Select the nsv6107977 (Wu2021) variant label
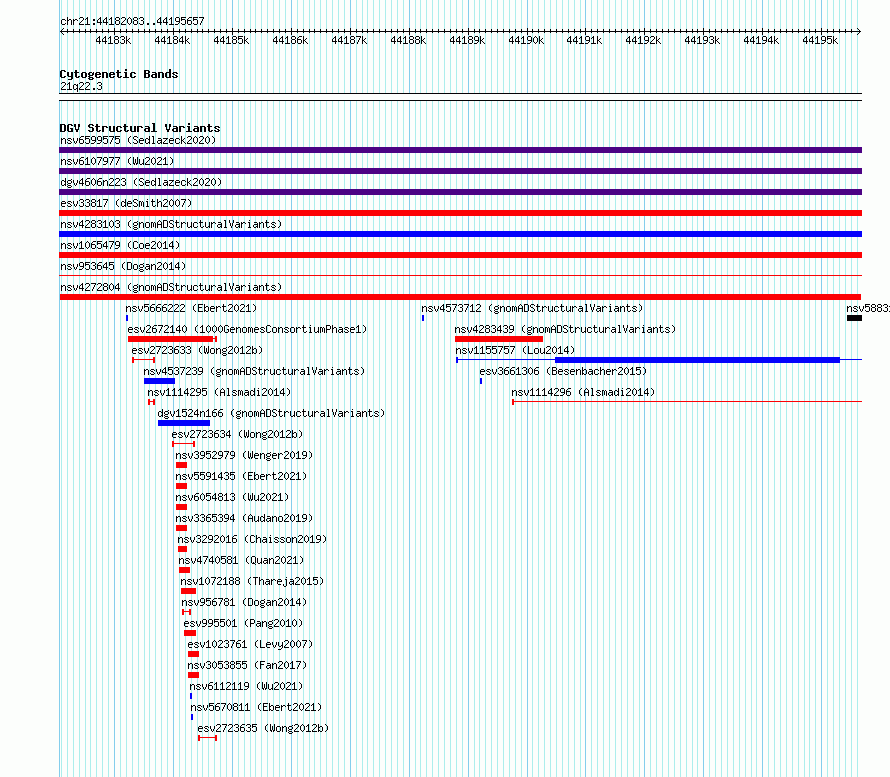The image size is (890, 777). click(117, 161)
